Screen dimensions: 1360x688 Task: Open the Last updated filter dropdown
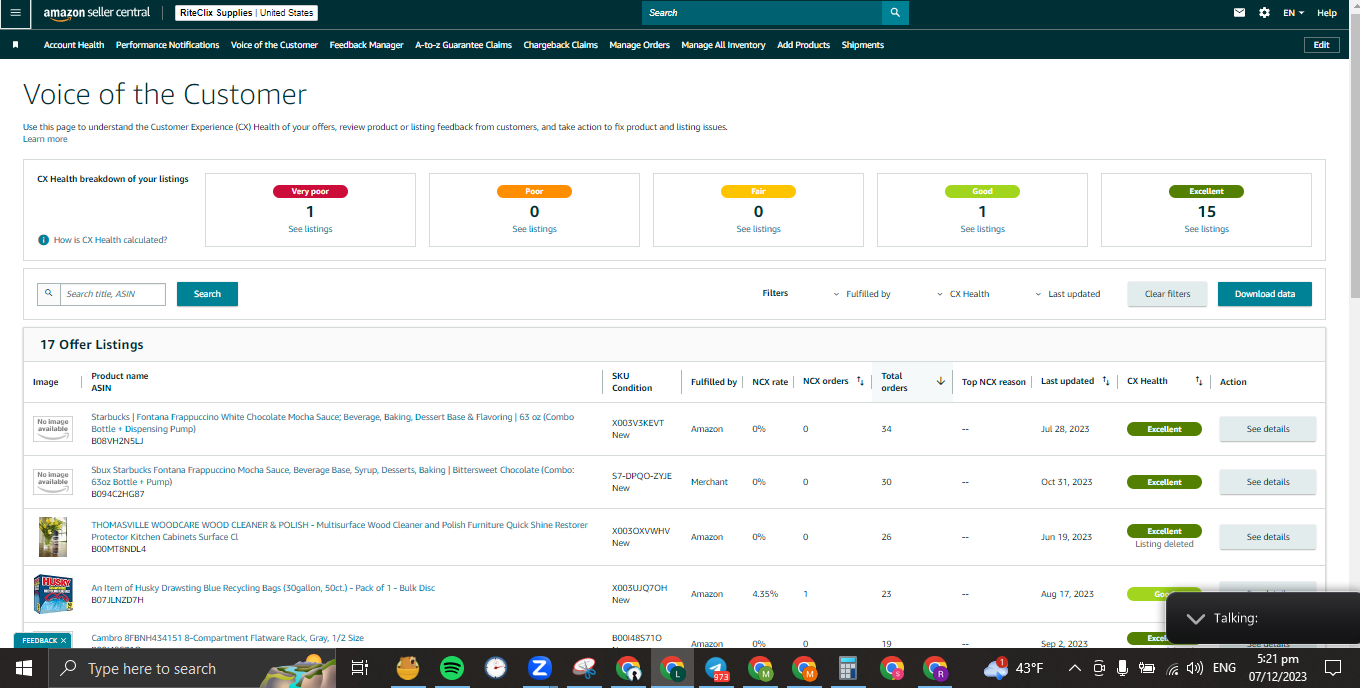1067,294
